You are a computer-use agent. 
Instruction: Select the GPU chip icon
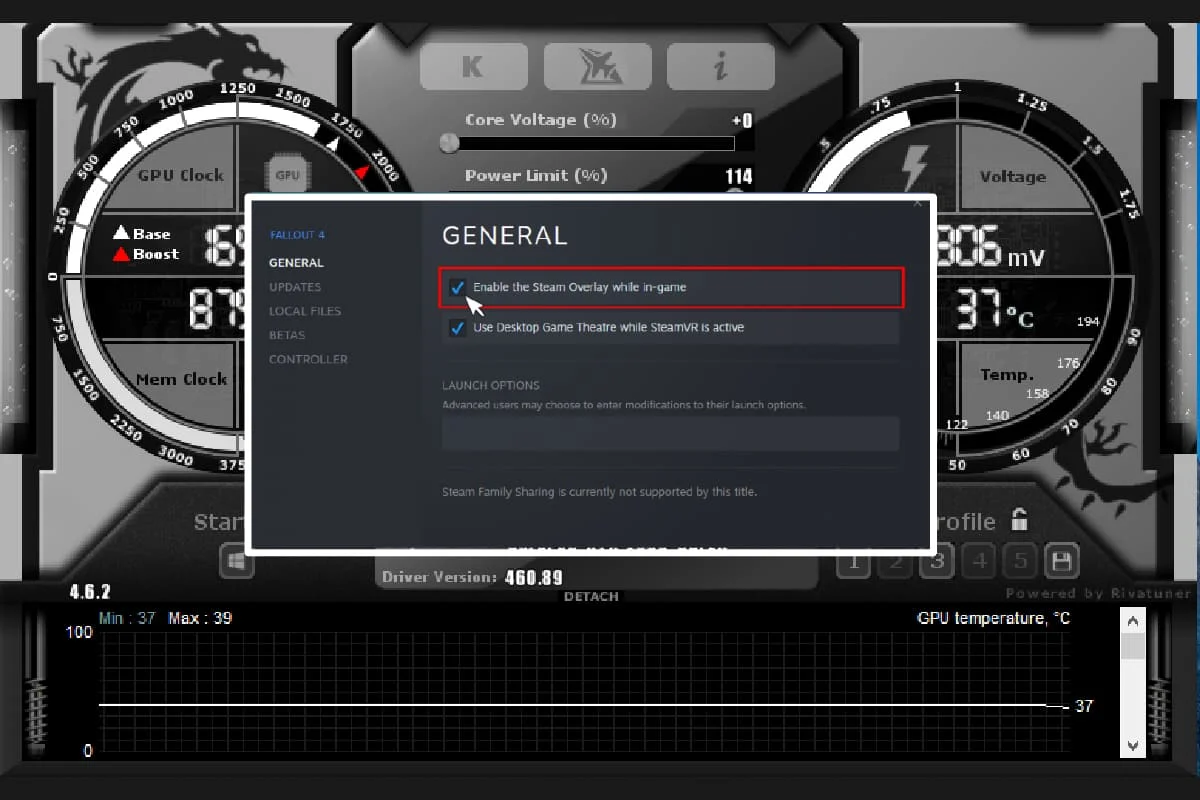(x=287, y=174)
